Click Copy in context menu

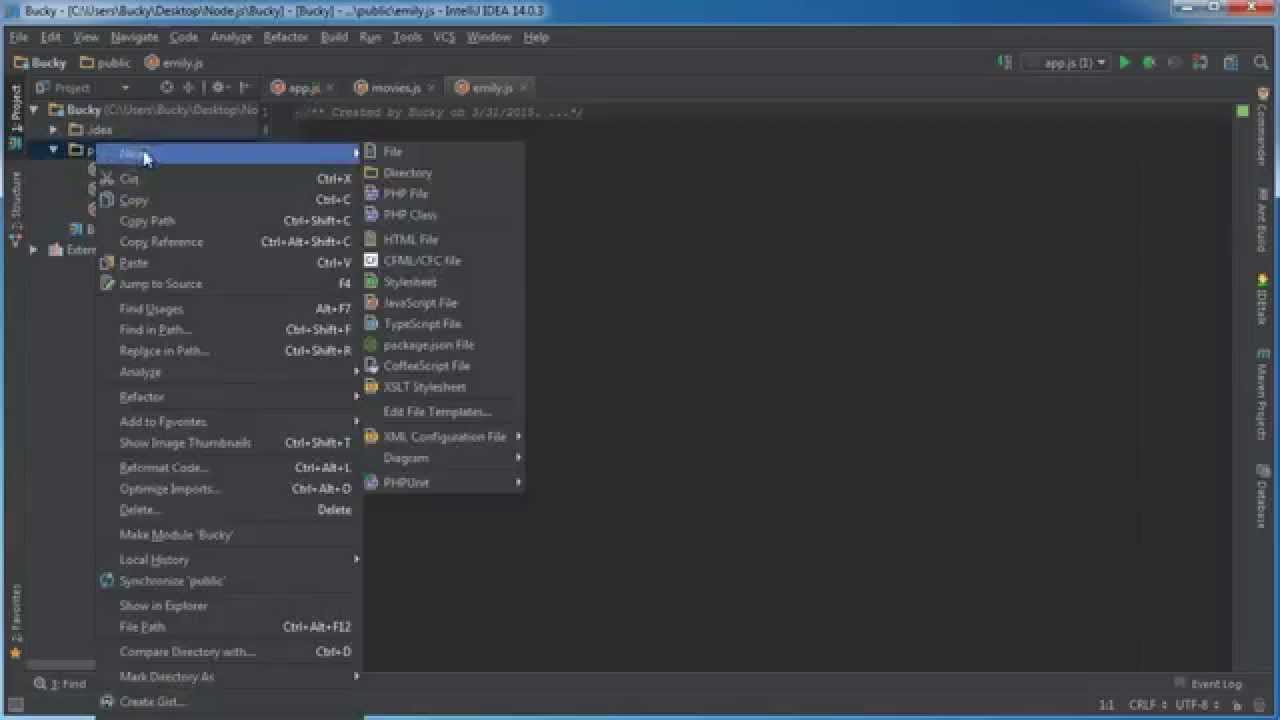(228, 200)
